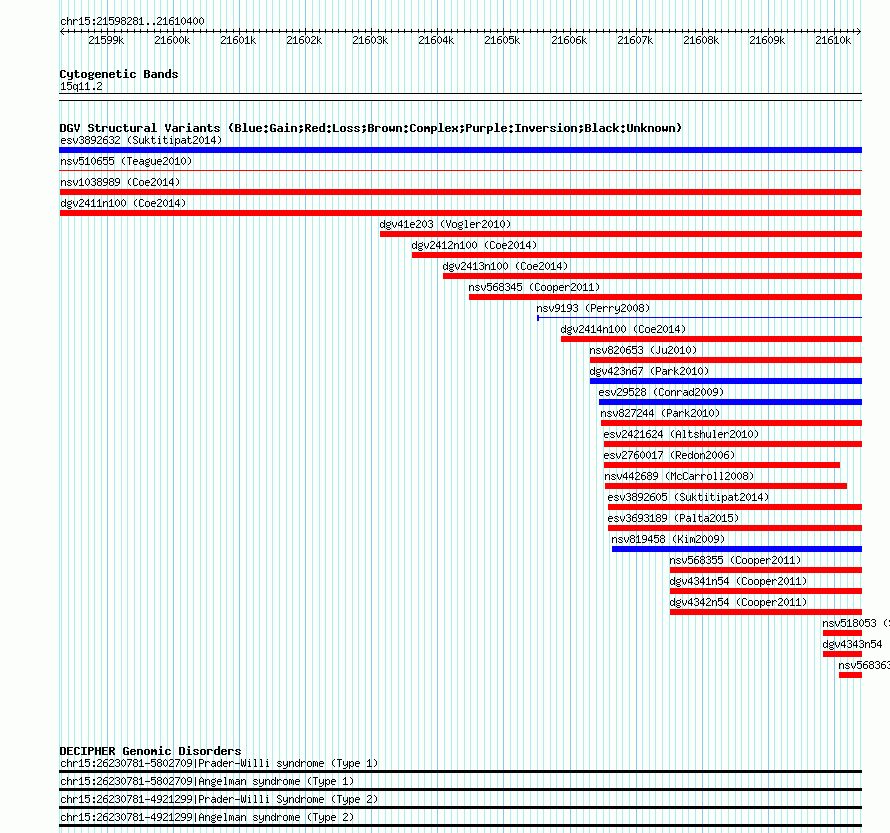Open the Angelman syndrome (Type 2) entry
The width and height of the screenshot is (890, 833).
click(207, 818)
